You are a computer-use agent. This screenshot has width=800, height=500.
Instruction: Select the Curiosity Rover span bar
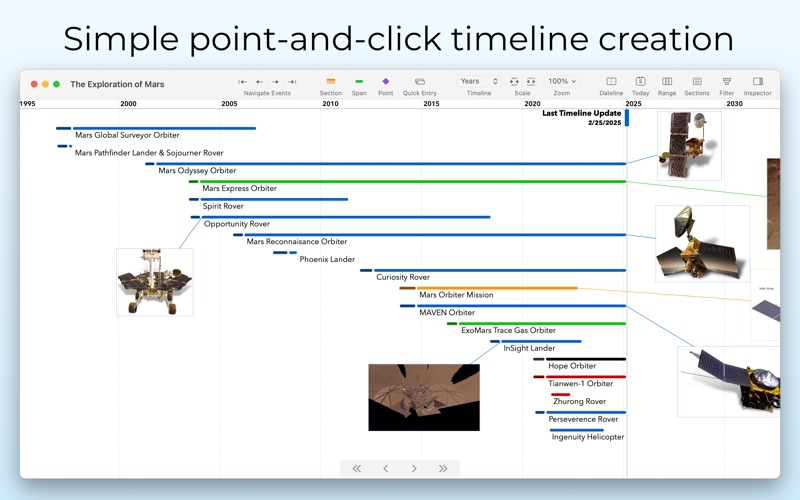(500, 270)
